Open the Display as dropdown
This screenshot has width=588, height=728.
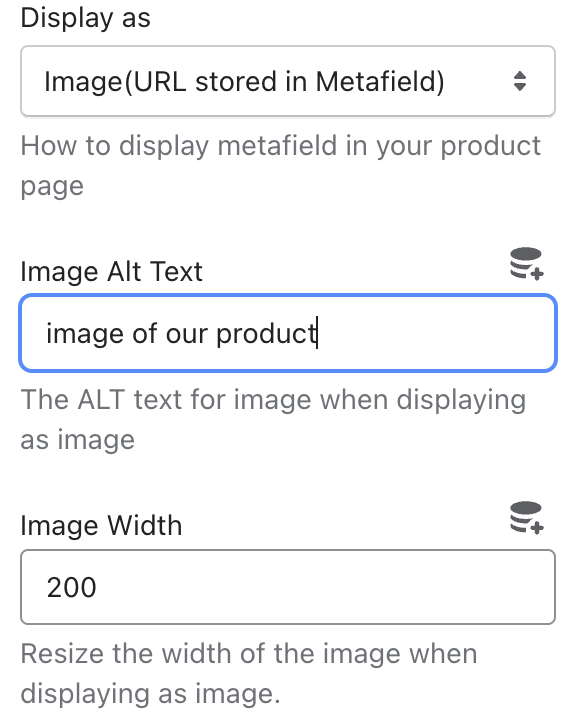tap(287, 81)
